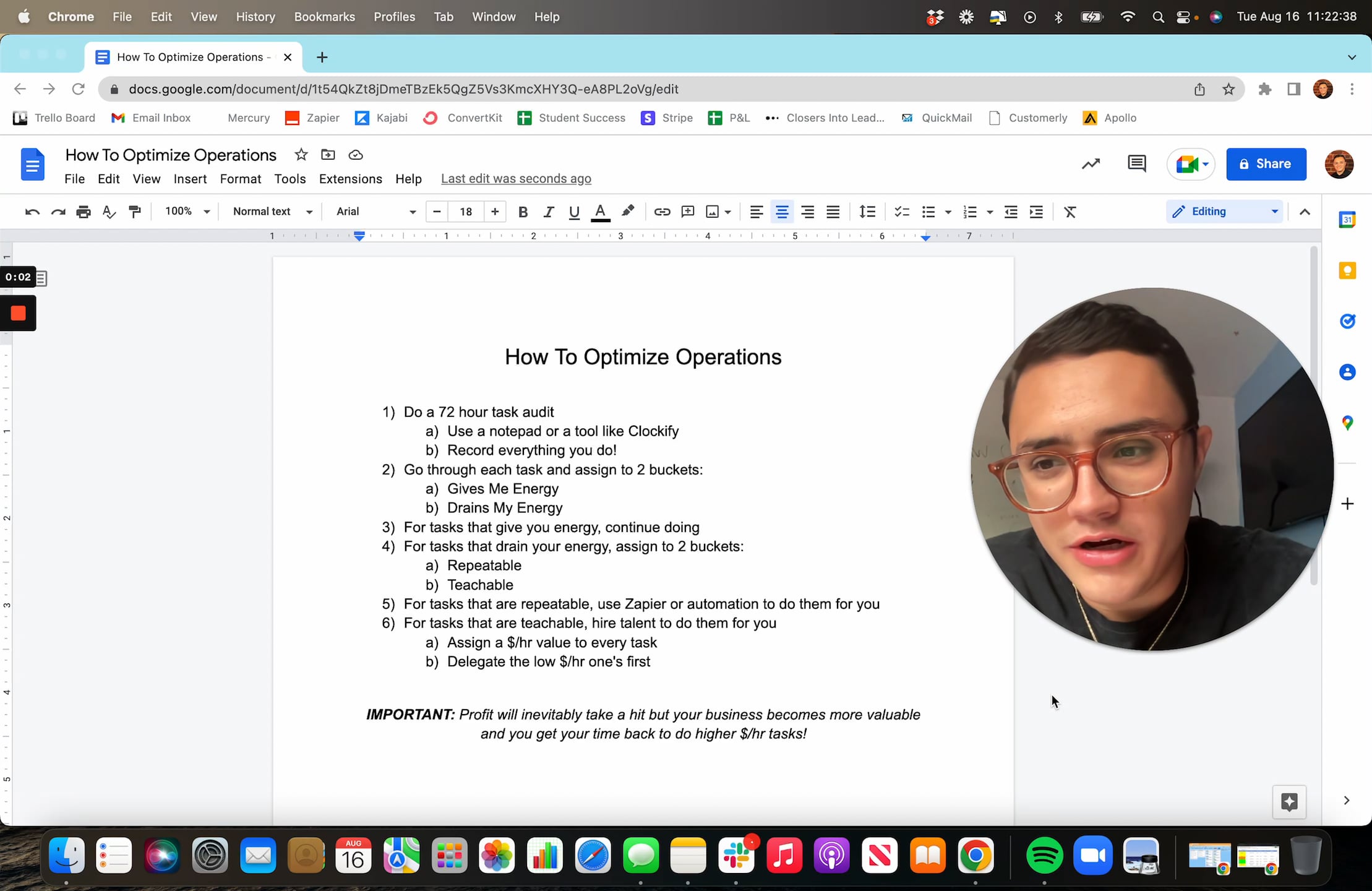
Task: Pick the text highlight color swatch
Action: click(627, 212)
